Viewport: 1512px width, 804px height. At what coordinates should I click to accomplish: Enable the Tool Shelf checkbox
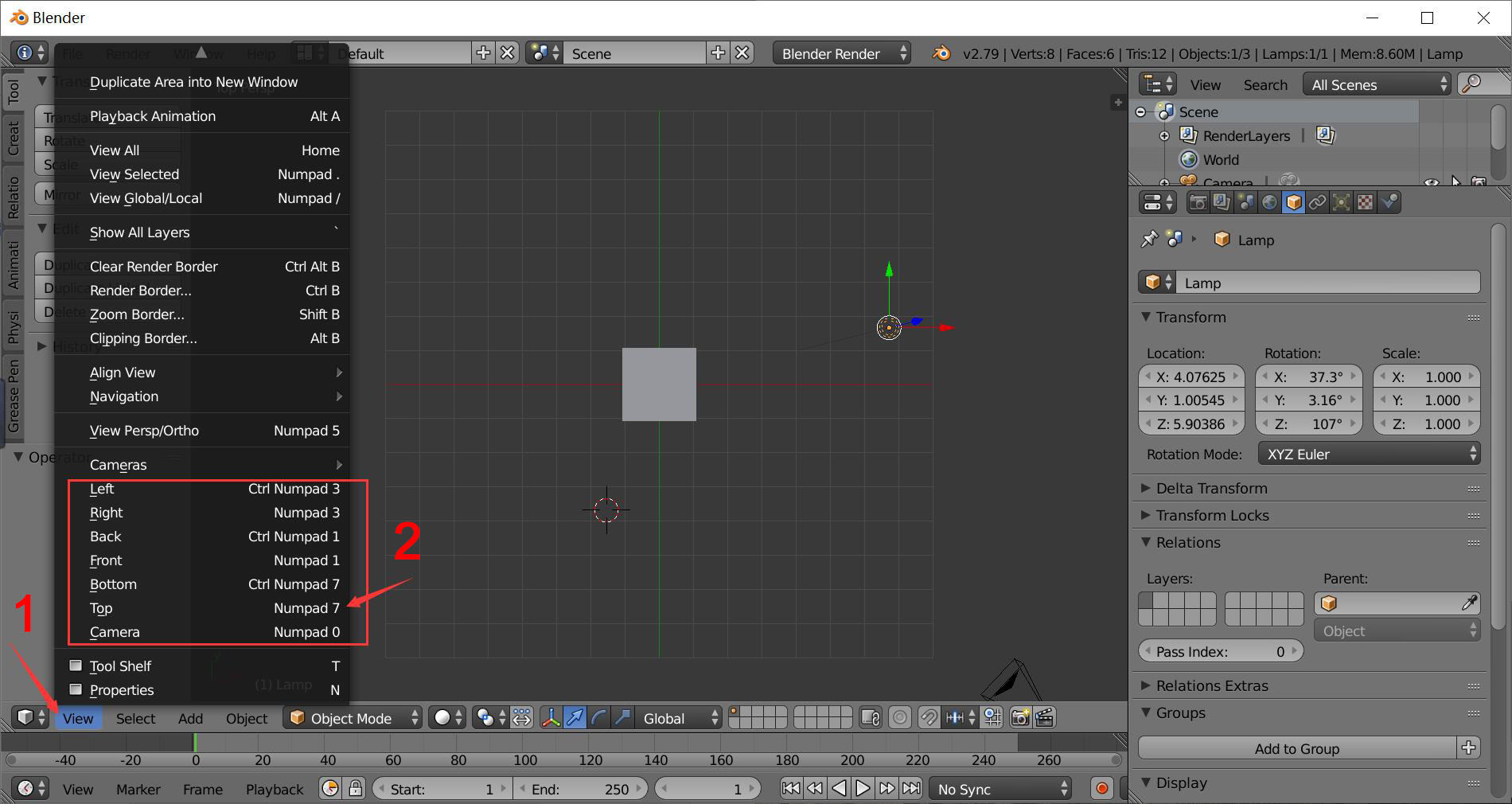pos(76,665)
